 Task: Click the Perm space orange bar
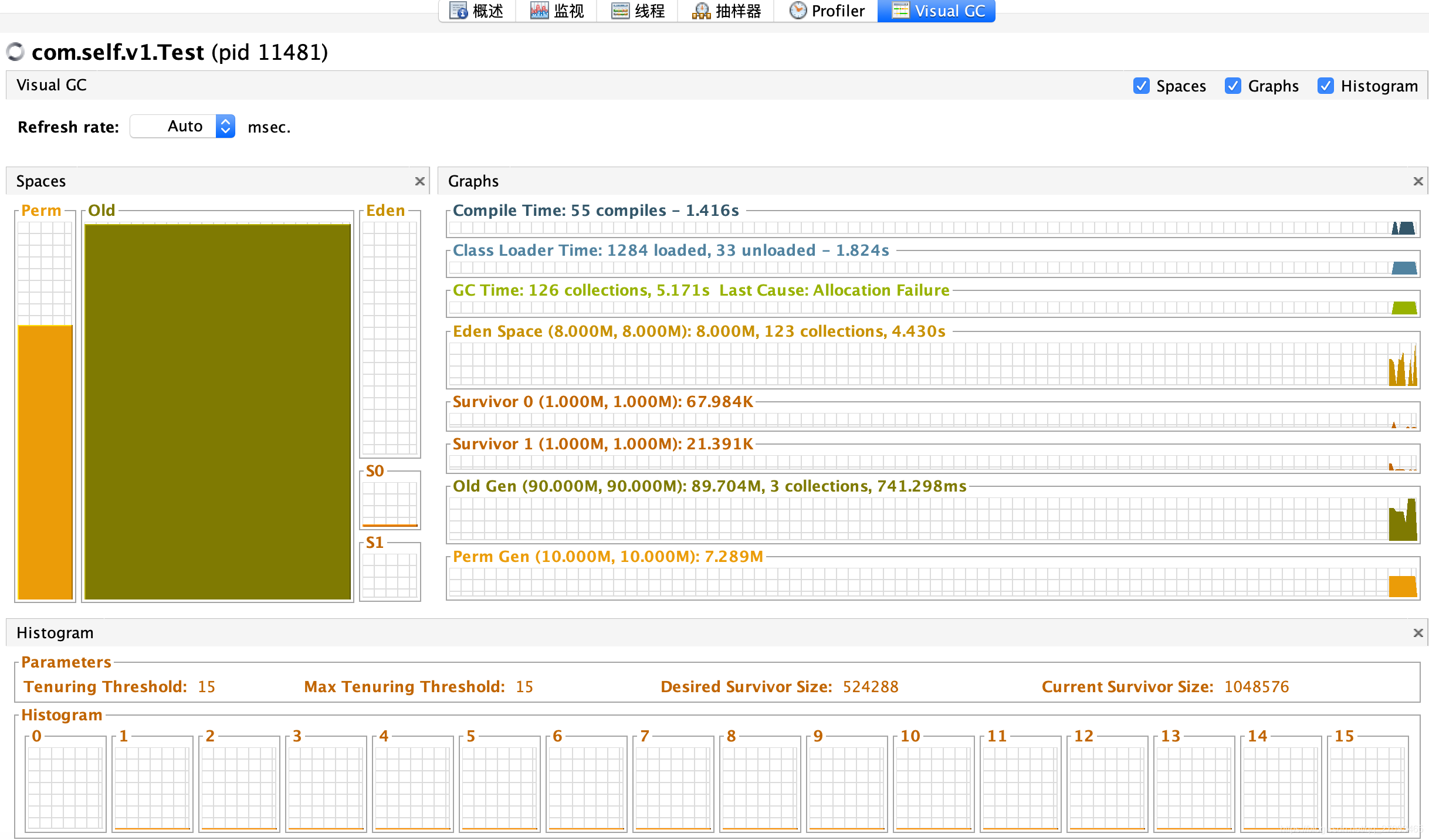click(x=45, y=461)
